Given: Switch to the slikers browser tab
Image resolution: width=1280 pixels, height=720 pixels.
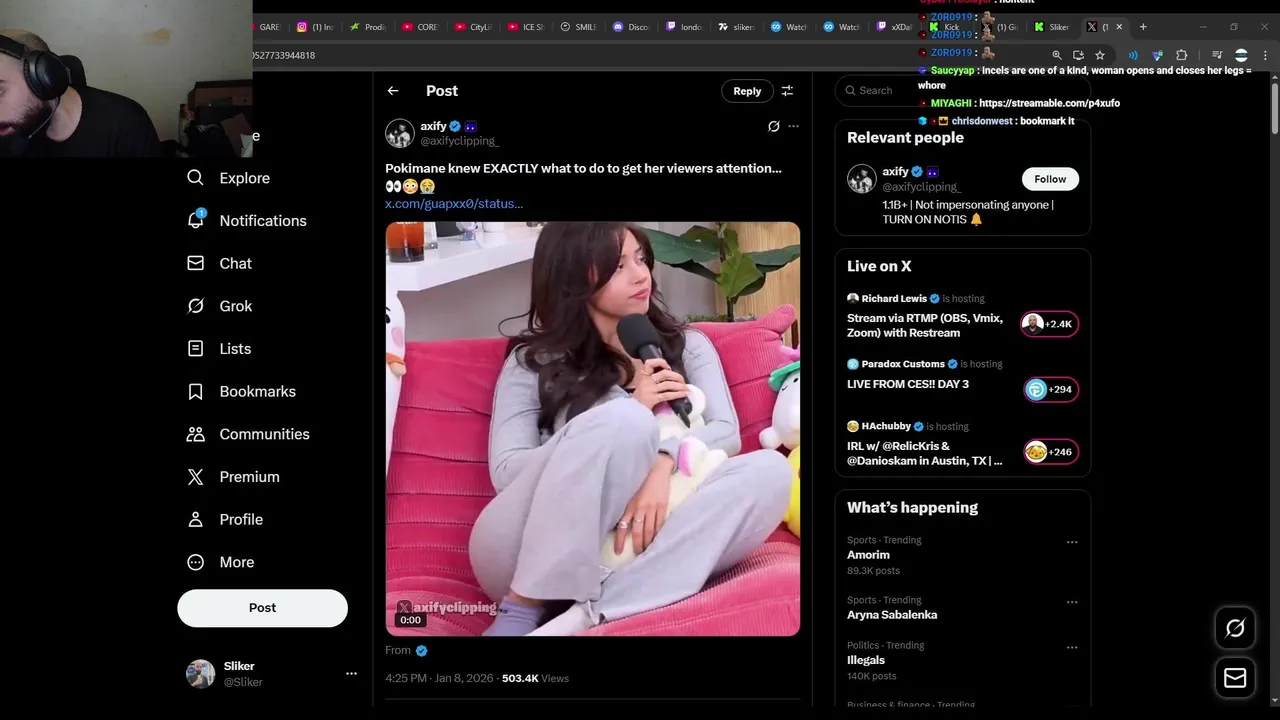Looking at the screenshot, I should 736,27.
